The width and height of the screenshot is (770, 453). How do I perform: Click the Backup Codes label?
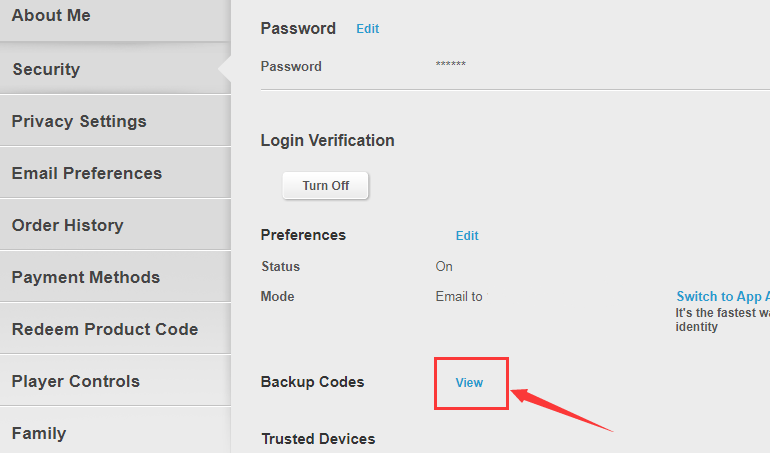[312, 382]
